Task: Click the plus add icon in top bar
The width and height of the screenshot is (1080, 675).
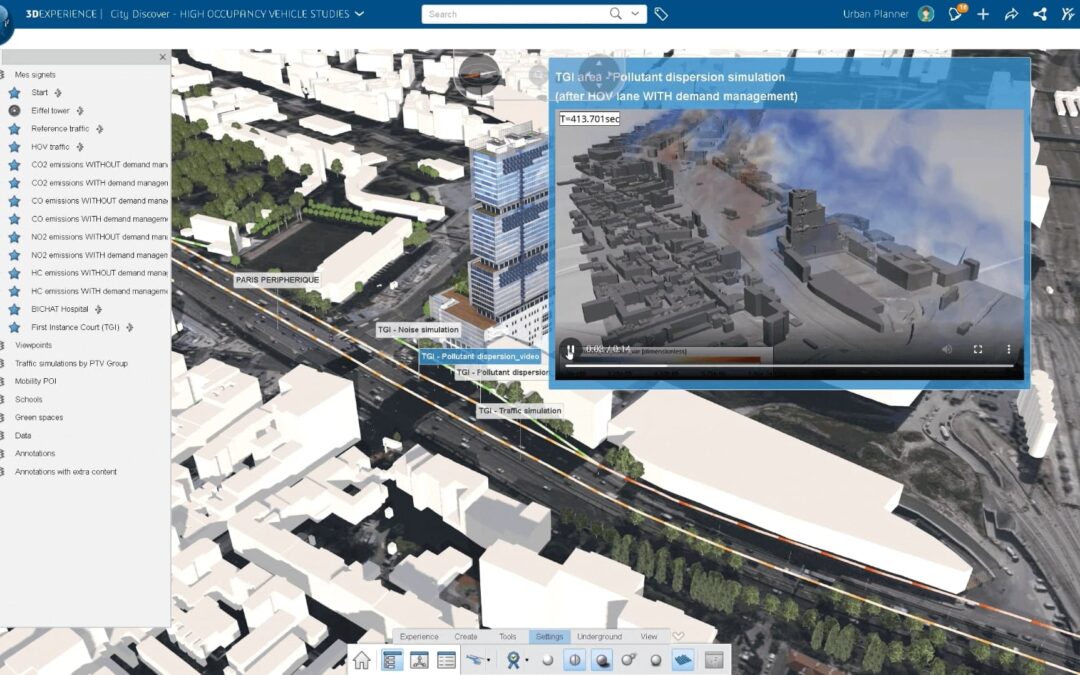Action: click(983, 14)
